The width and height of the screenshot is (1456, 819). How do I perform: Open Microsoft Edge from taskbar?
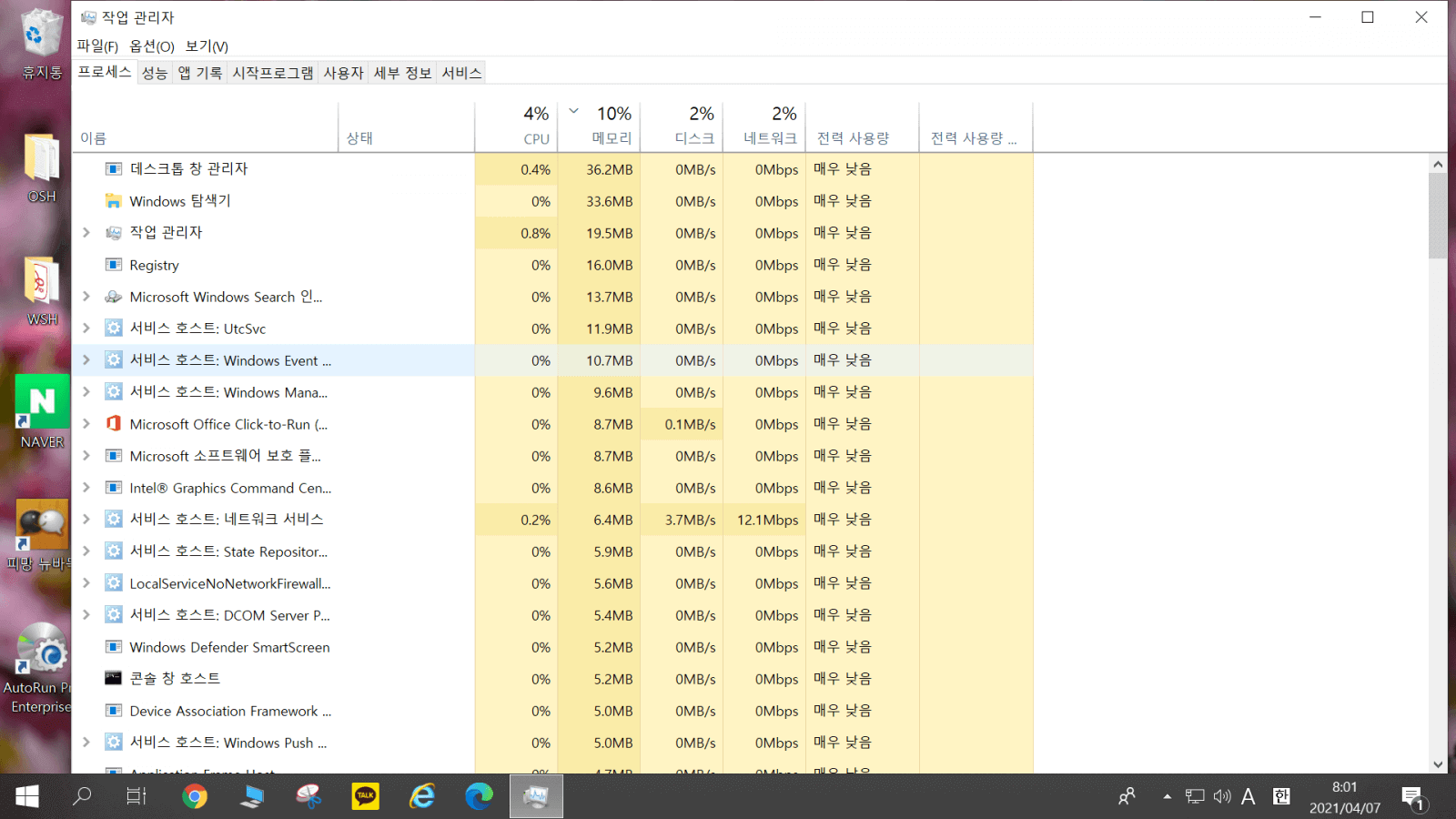(x=479, y=797)
